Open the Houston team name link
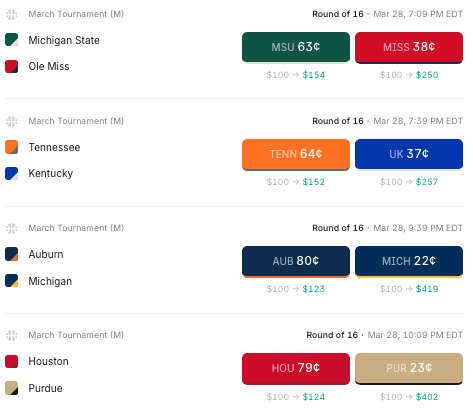 tap(48, 361)
